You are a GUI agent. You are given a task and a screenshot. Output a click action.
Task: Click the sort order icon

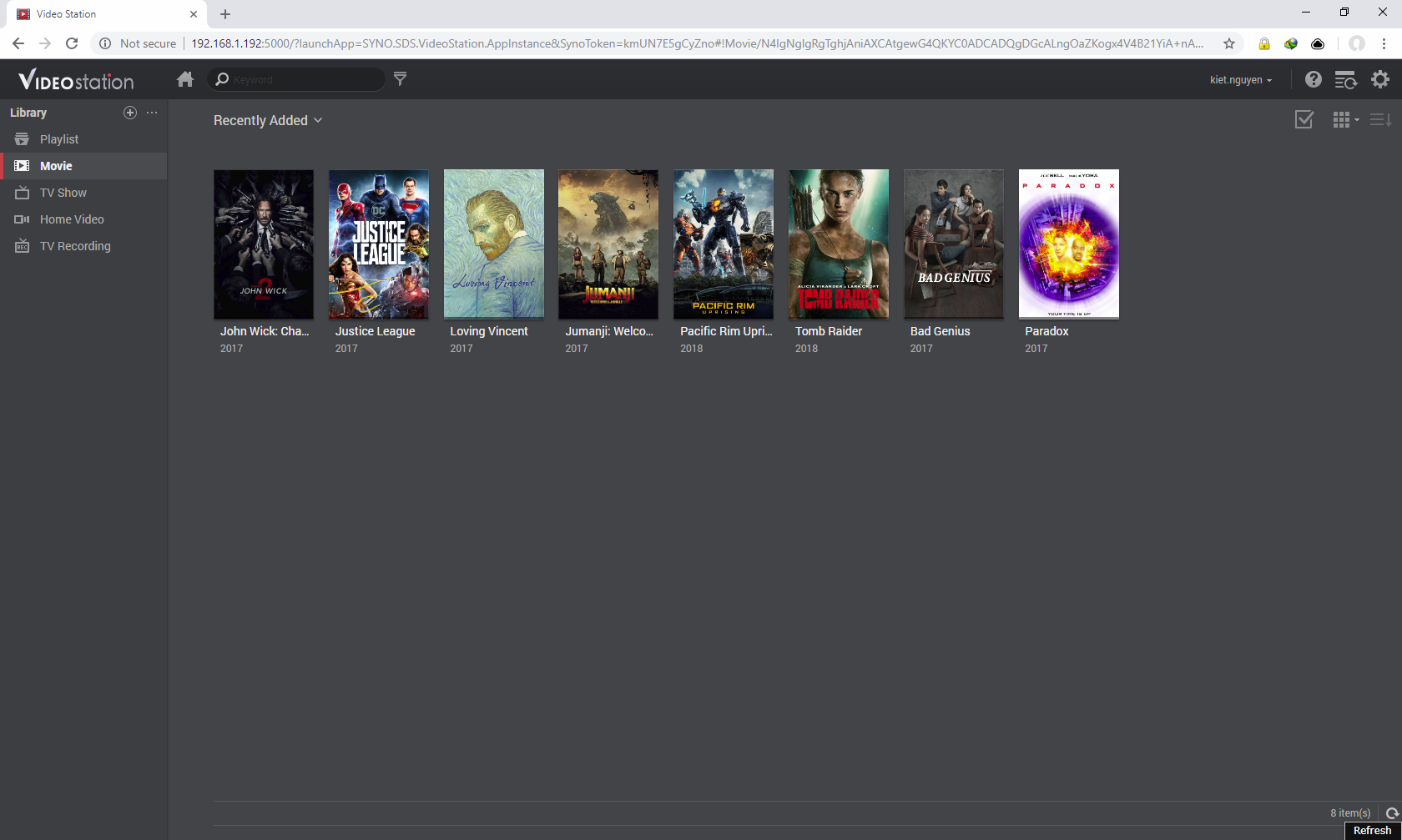click(1380, 120)
